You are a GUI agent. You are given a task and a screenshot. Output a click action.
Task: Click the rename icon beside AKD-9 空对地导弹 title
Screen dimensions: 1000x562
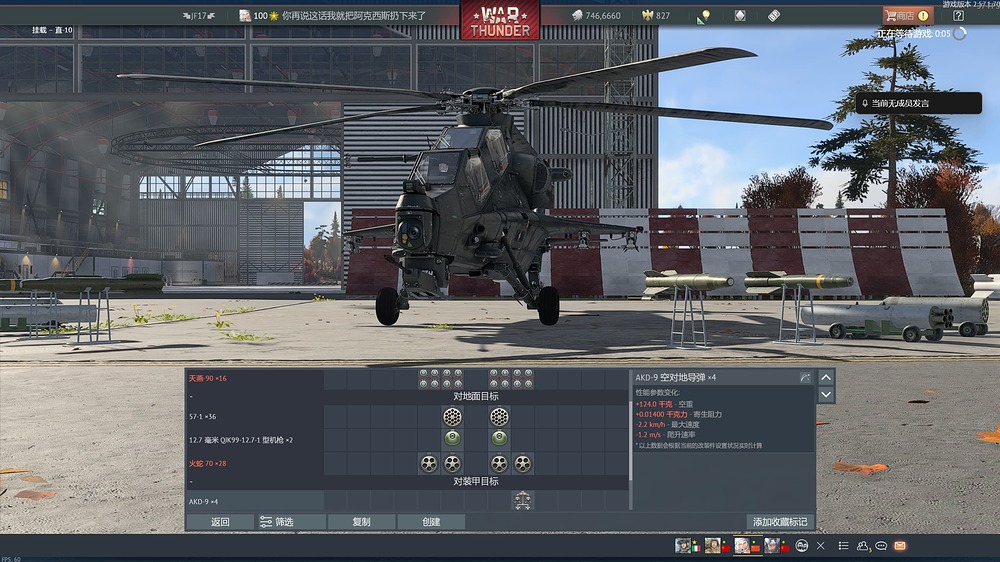(805, 378)
